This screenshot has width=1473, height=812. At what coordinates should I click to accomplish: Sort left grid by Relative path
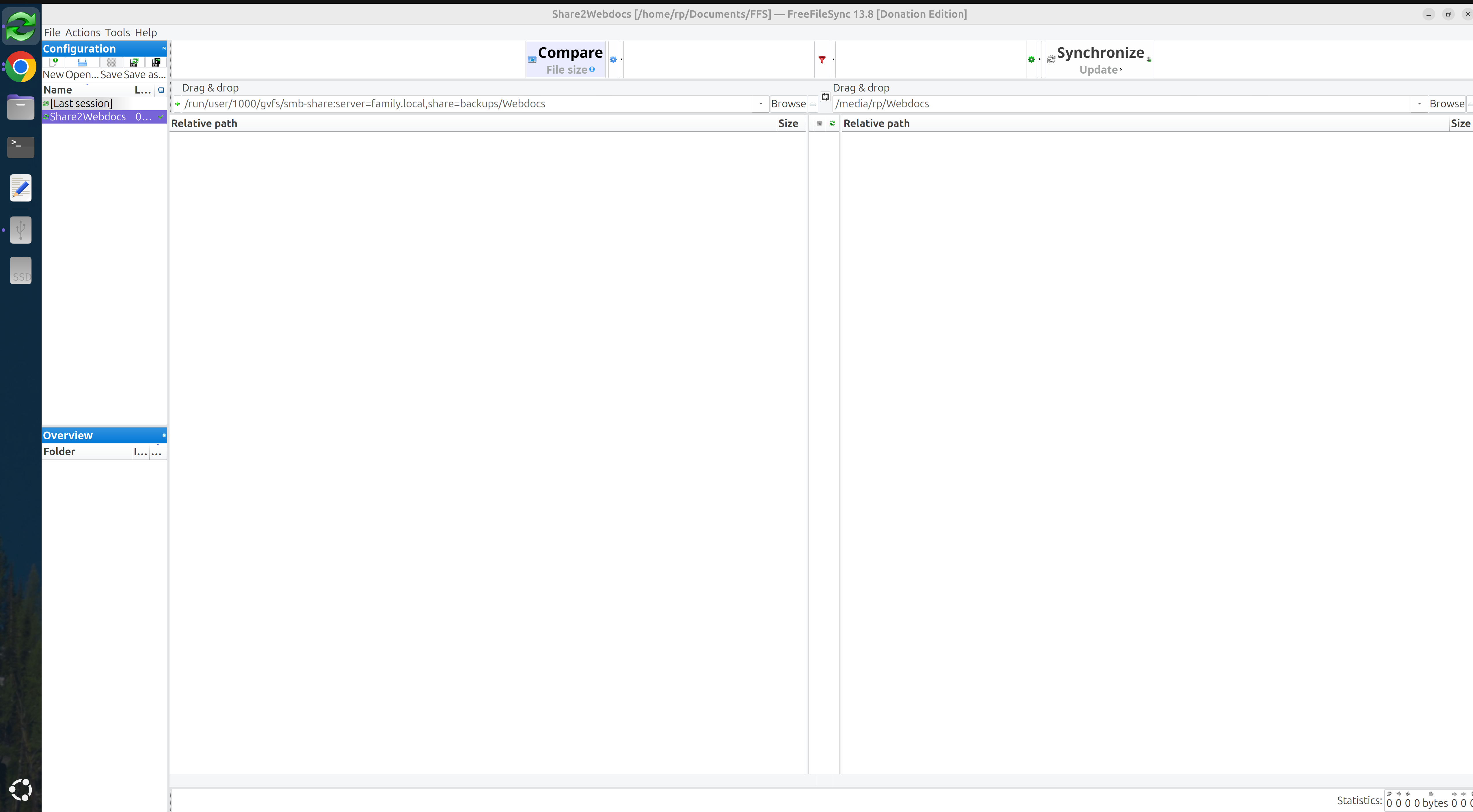point(473,124)
